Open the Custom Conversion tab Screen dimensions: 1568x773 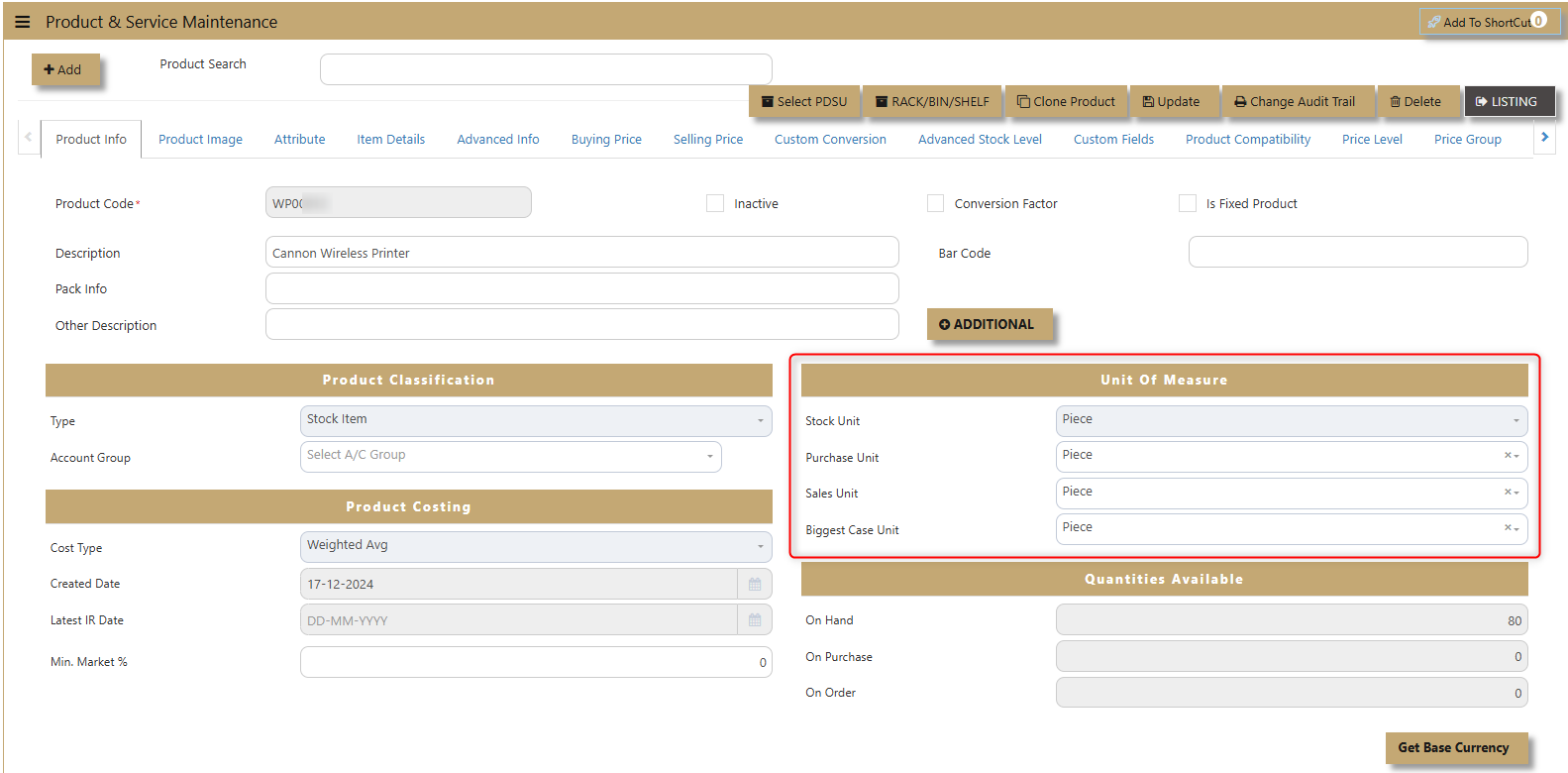(x=830, y=139)
